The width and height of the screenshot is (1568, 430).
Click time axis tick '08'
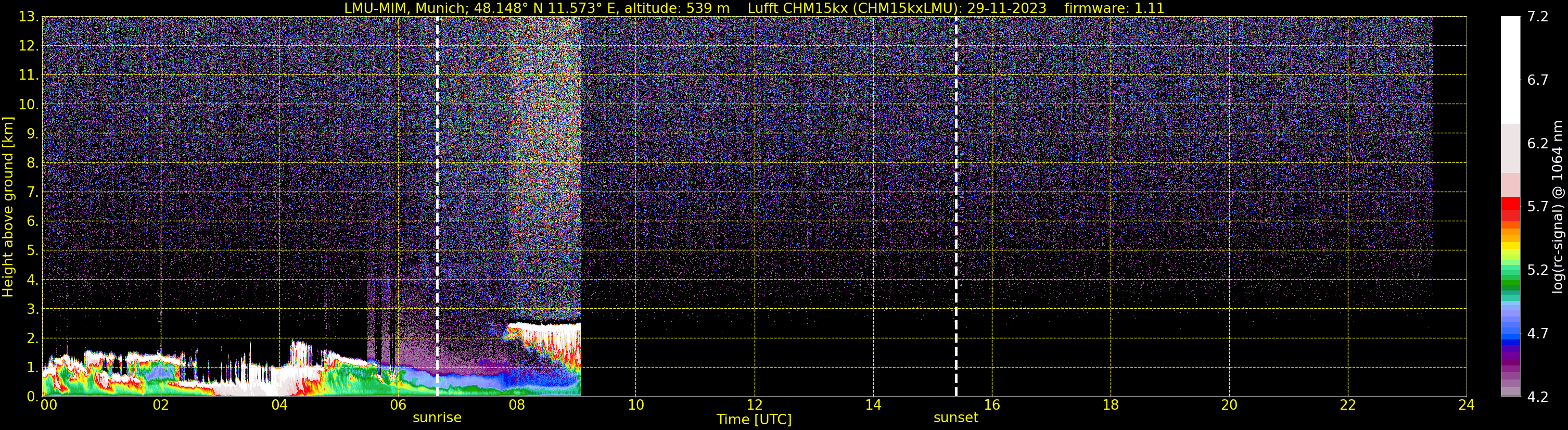pyautogui.click(x=516, y=405)
